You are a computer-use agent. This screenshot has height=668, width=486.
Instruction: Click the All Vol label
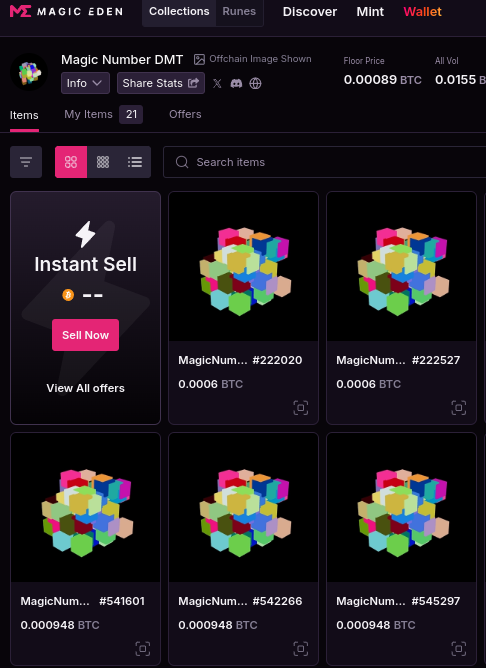[446, 61]
